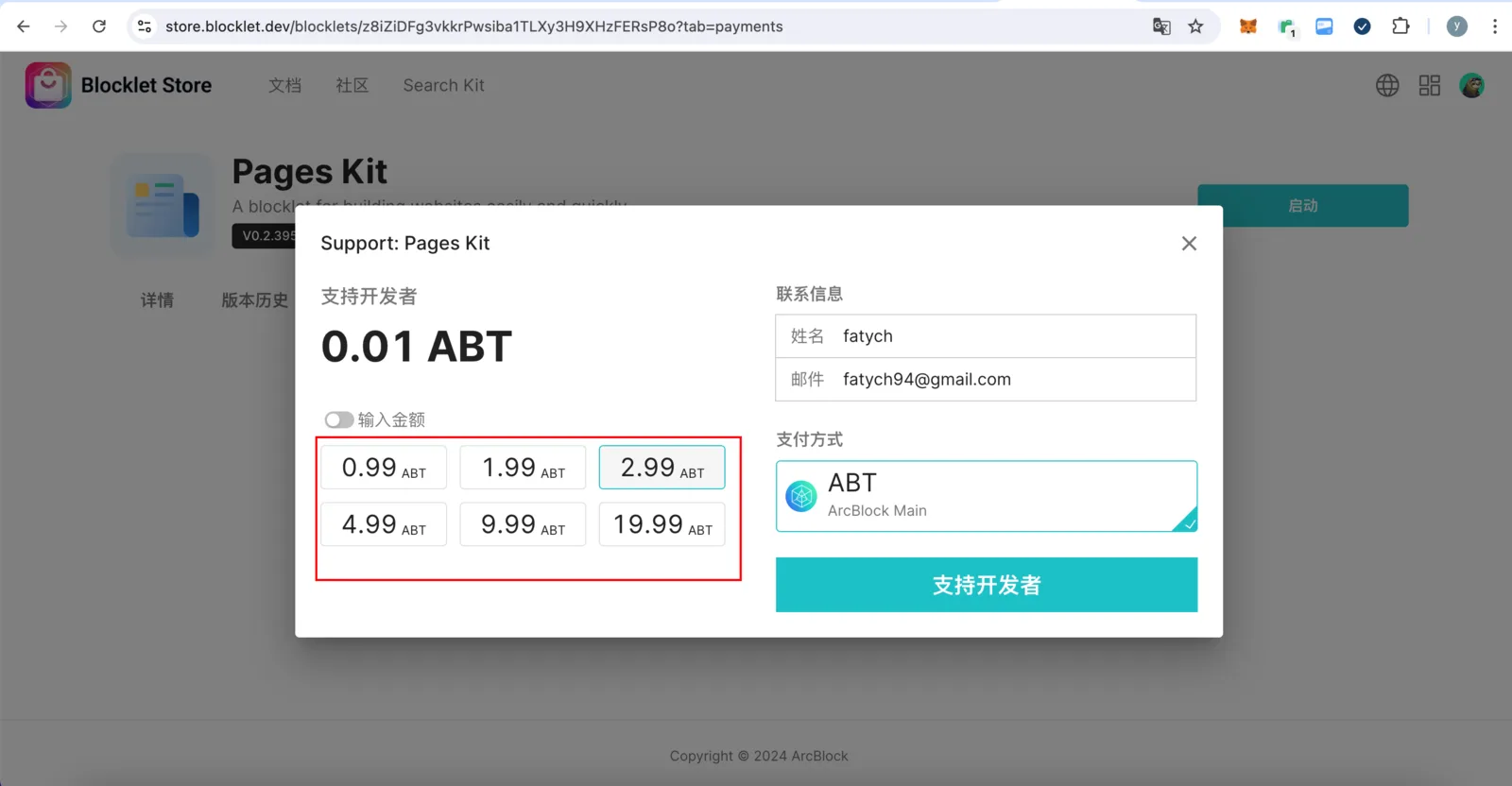The width and height of the screenshot is (1512, 786).
Task: Click the browser forward arrow
Action: pos(61,26)
